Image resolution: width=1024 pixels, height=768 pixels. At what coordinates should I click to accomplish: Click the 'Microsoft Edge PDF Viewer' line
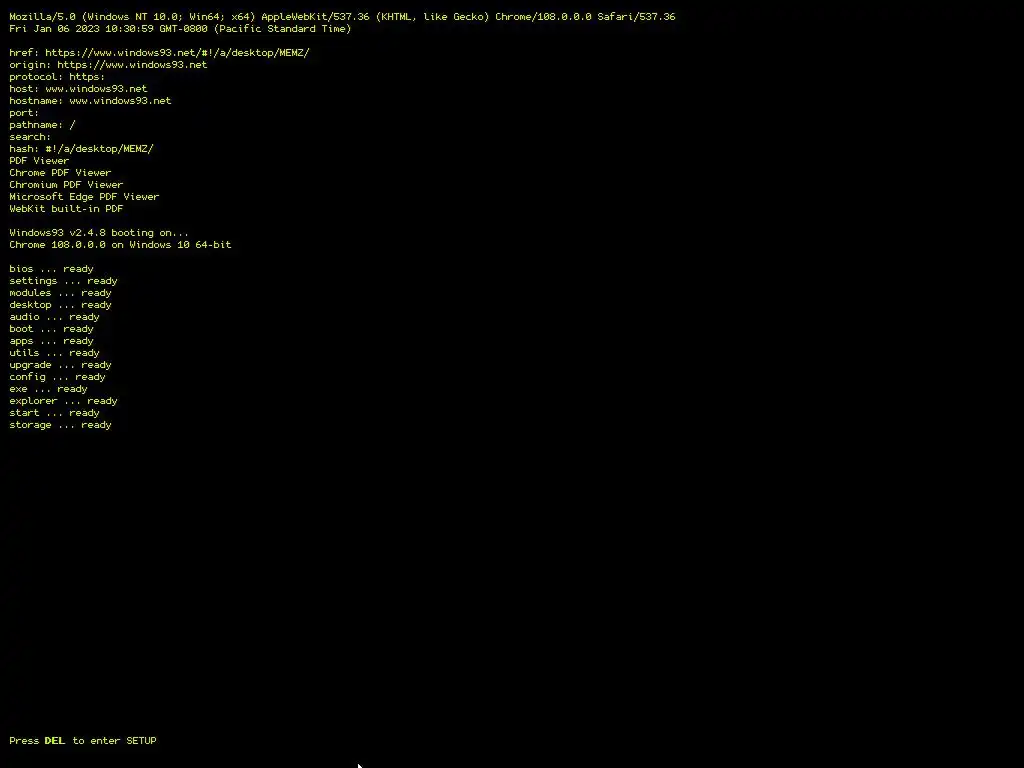click(84, 197)
